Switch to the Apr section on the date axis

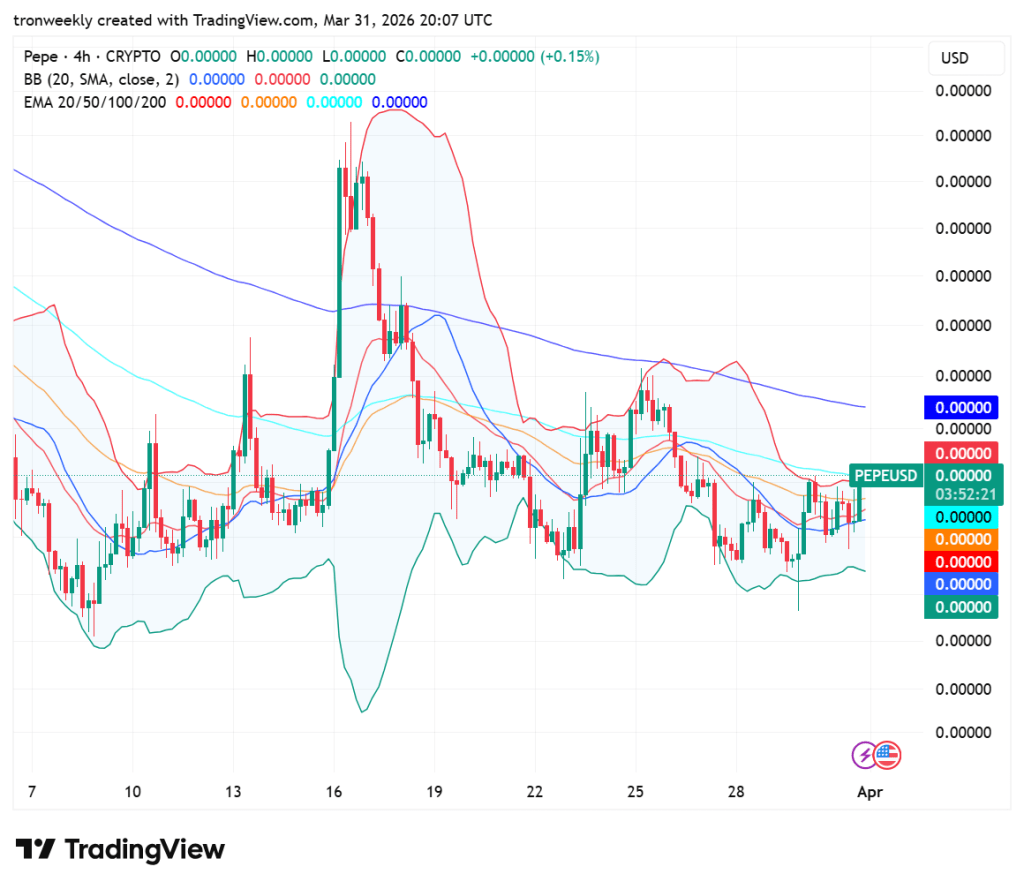click(870, 791)
